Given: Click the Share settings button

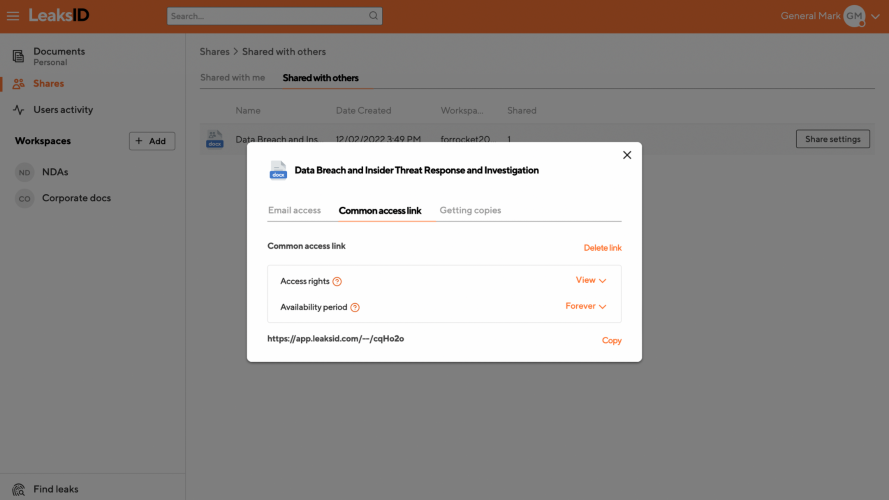Looking at the screenshot, I should [x=832, y=139].
